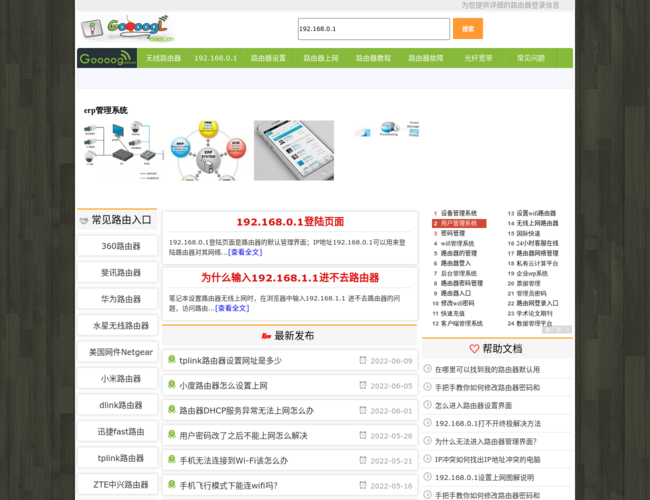Click the dlink路由器 sidebar button
650x500 pixels.
pyautogui.click(x=117, y=405)
